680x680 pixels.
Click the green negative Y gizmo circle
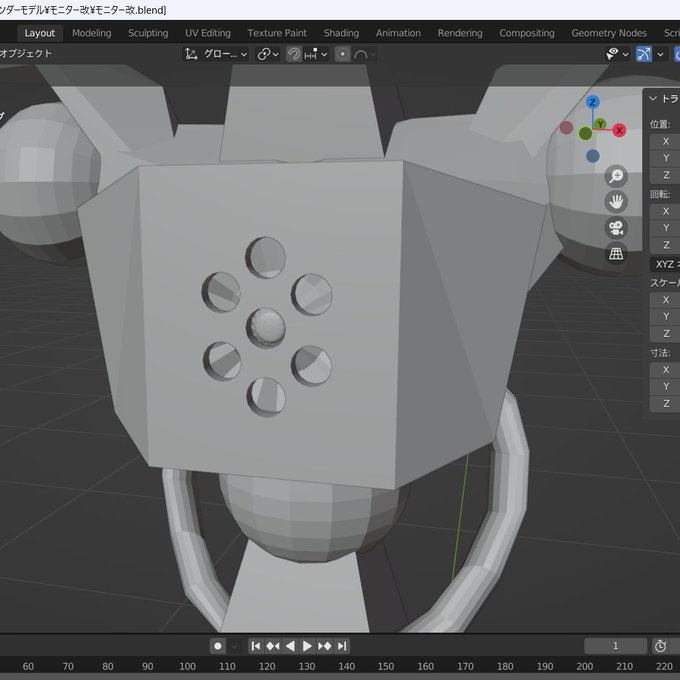click(x=585, y=134)
